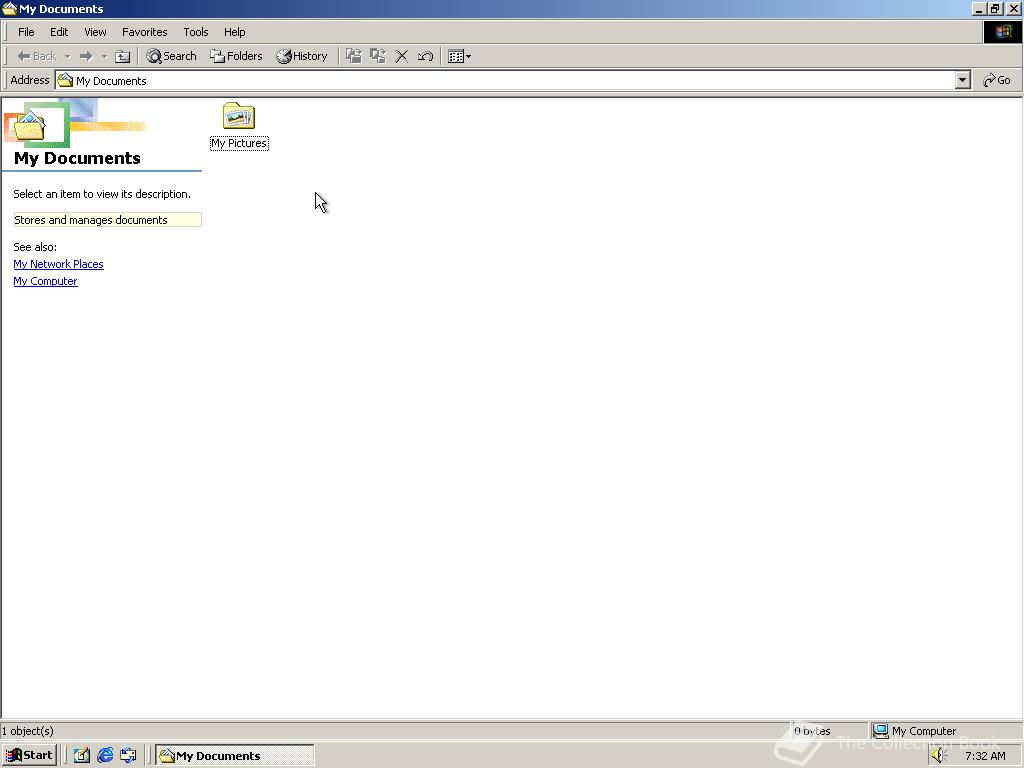The height and width of the screenshot is (768, 1024).
Task: Go up one folder level
Action: [x=122, y=56]
